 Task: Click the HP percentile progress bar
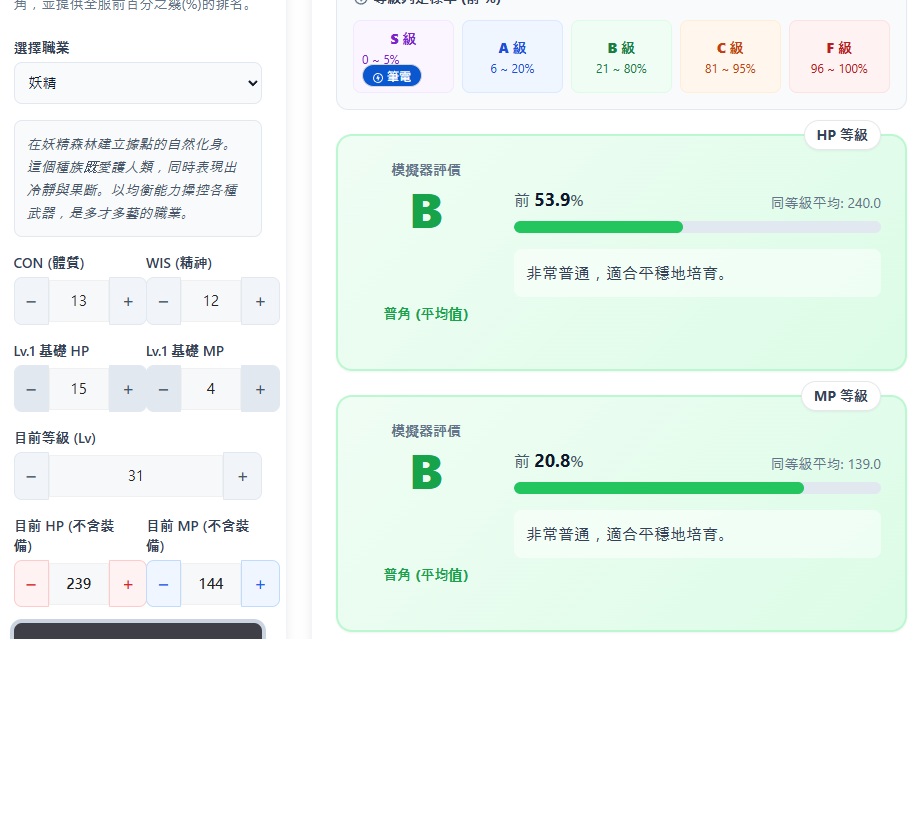point(697,227)
